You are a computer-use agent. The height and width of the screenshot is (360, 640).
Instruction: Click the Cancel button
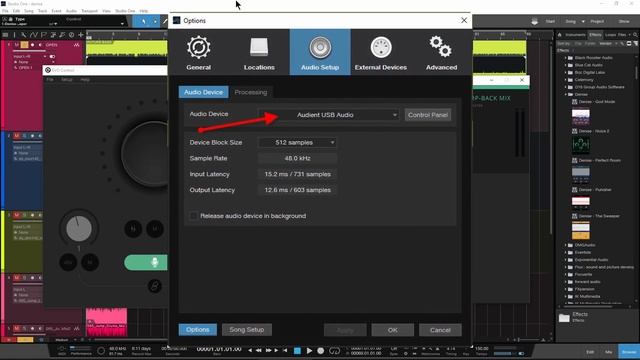click(440, 330)
